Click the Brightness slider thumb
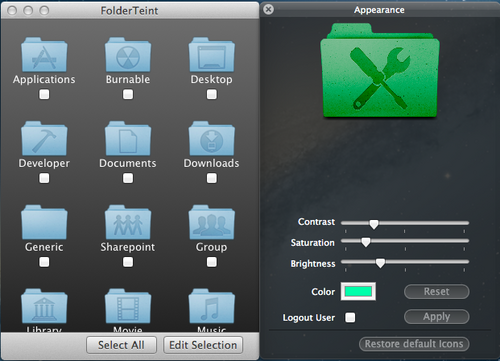The width and height of the screenshot is (500, 361). (380, 263)
